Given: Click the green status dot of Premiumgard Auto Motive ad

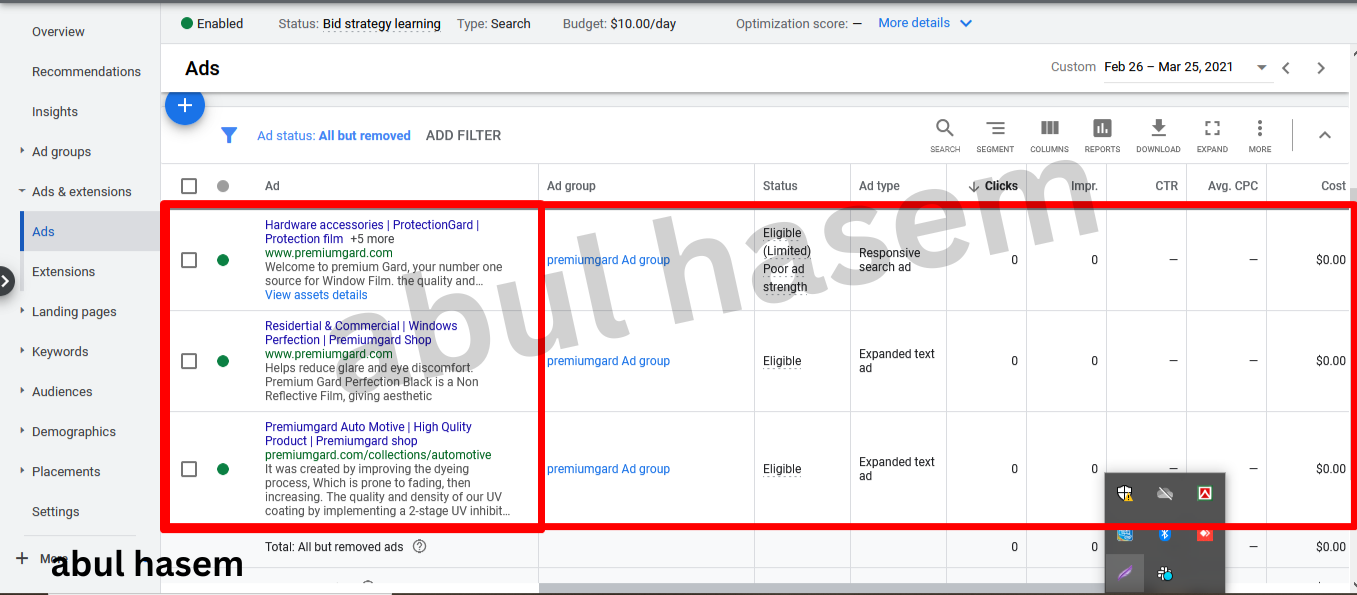Looking at the screenshot, I should point(223,469).
